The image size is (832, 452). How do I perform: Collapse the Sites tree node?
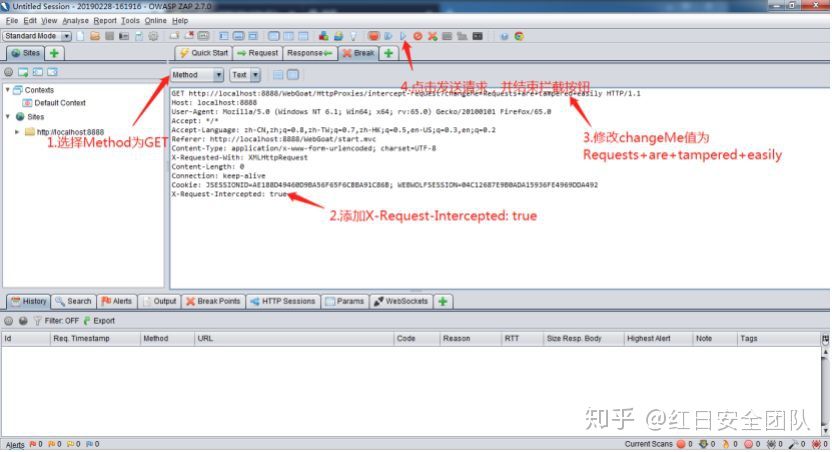pos(7,116)
